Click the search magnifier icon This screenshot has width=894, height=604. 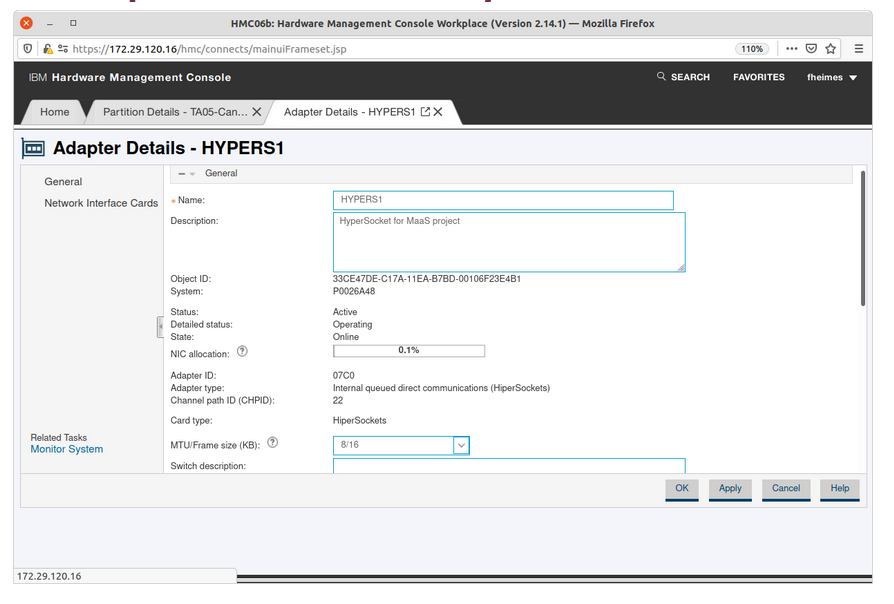[661, 77]
